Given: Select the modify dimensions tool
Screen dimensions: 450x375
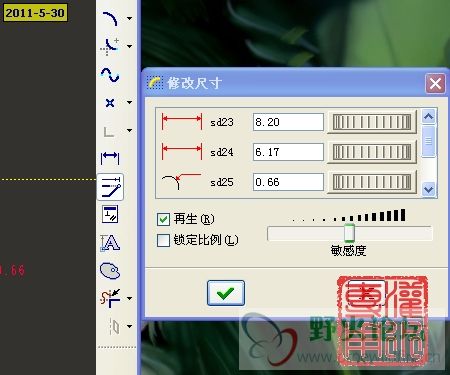Looking at the screenshot, I should point(110,187).
